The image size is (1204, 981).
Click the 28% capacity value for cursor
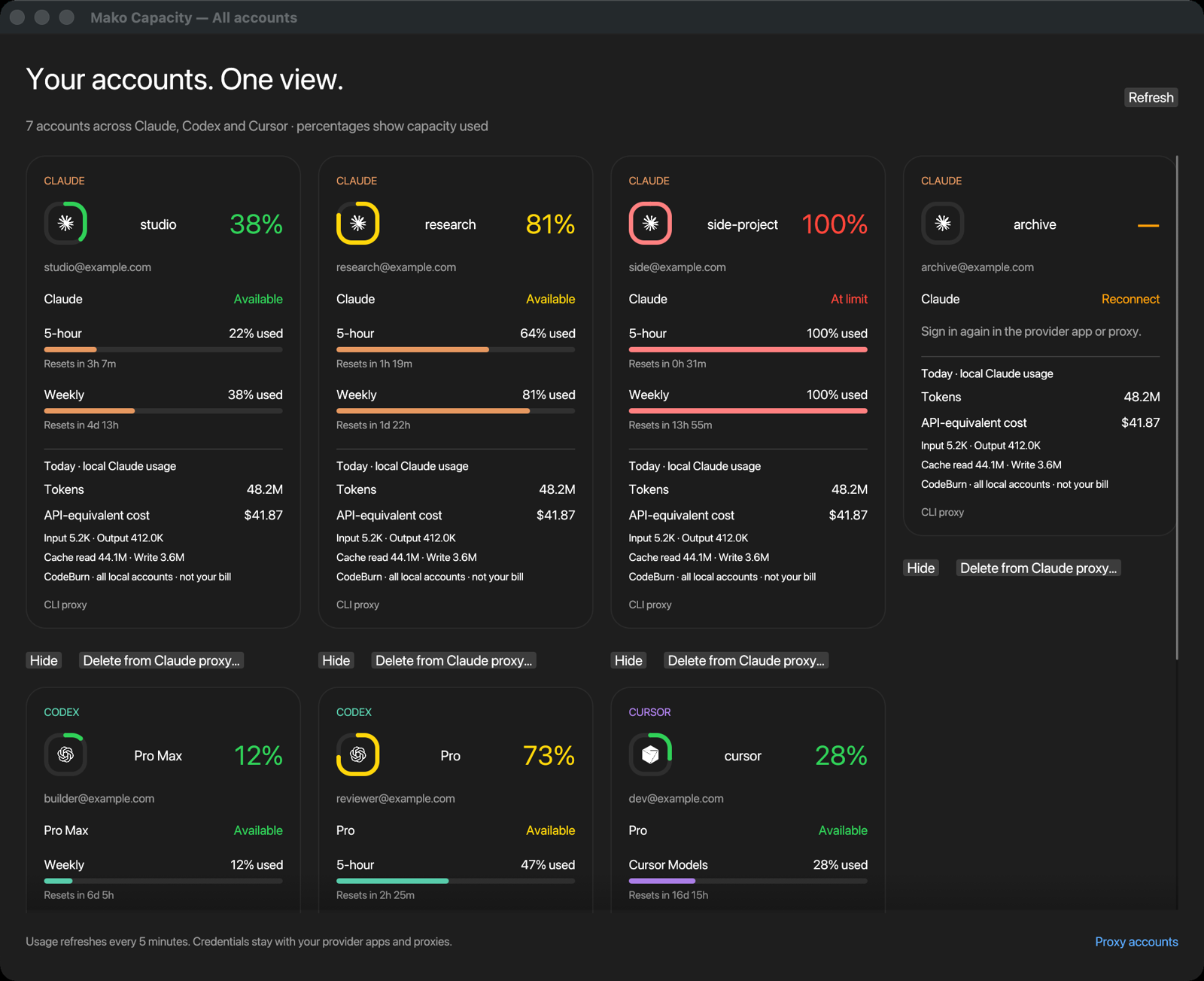coord(841,755)
